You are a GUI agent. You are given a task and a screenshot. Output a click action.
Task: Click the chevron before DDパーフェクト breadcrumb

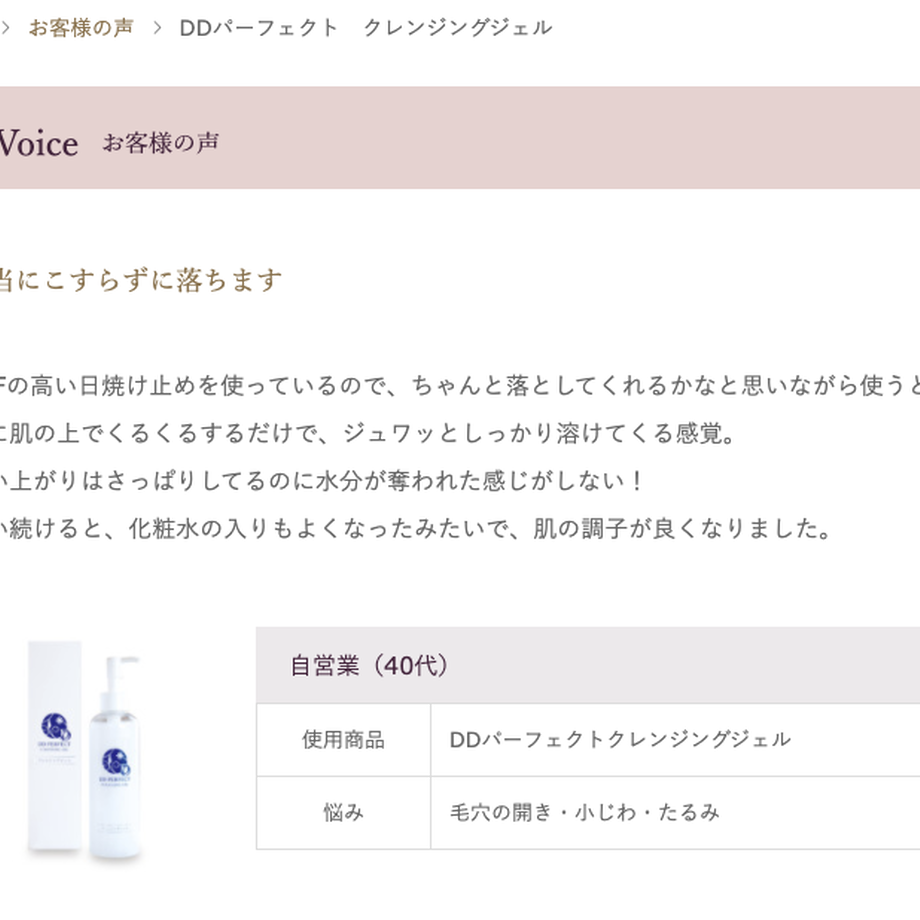tap(157, 28)
